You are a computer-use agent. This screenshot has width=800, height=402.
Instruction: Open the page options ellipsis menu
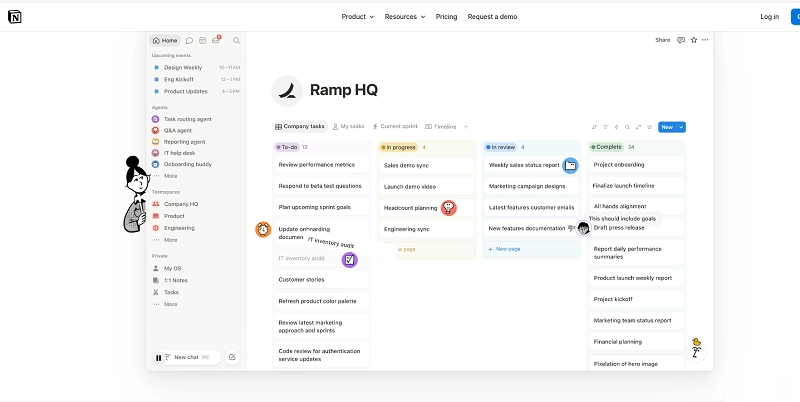[x=705, y=40]
